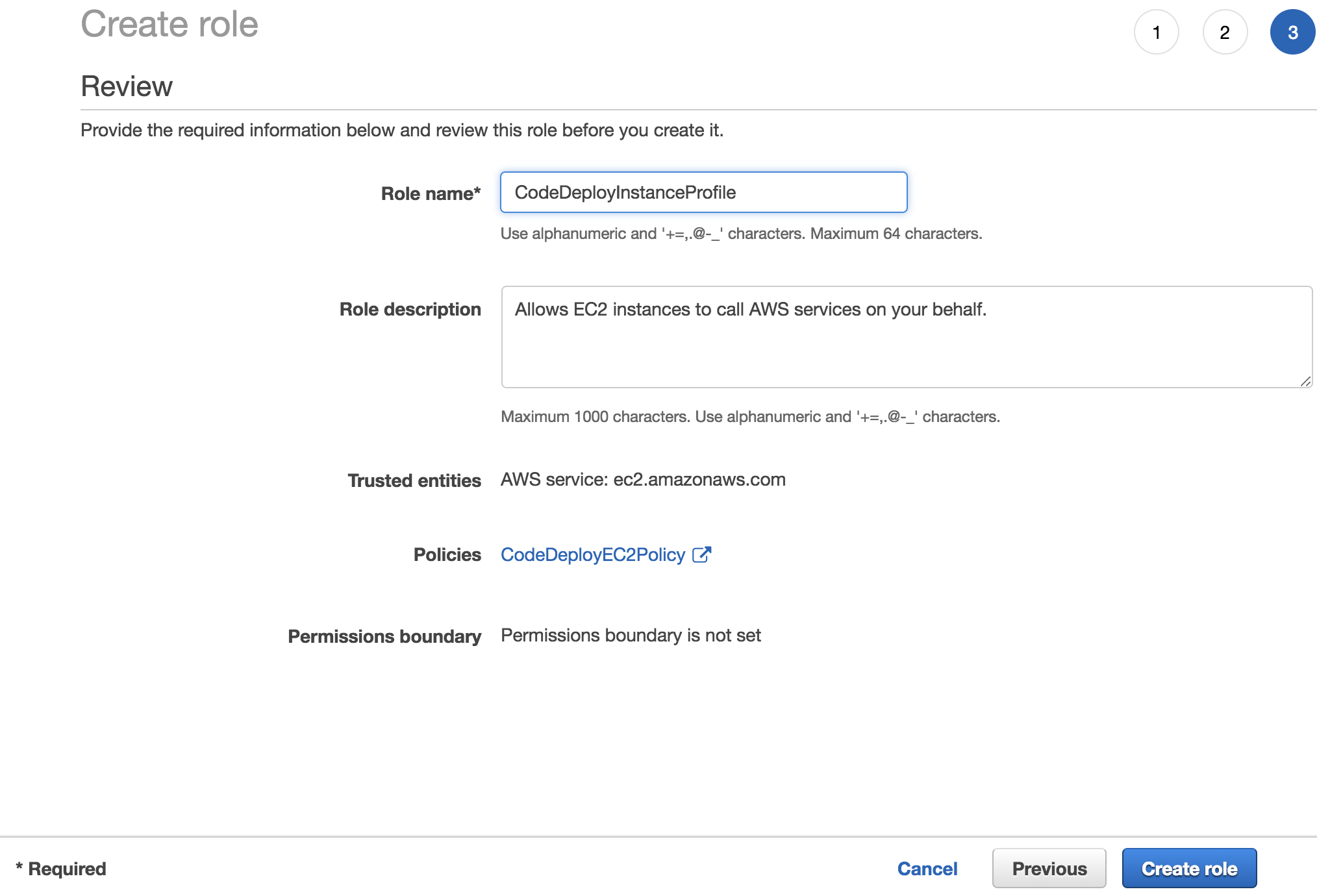This screenshot has width=1317, height=896.
Task: Select the Trusted entities label
Action: click(414, 480)
